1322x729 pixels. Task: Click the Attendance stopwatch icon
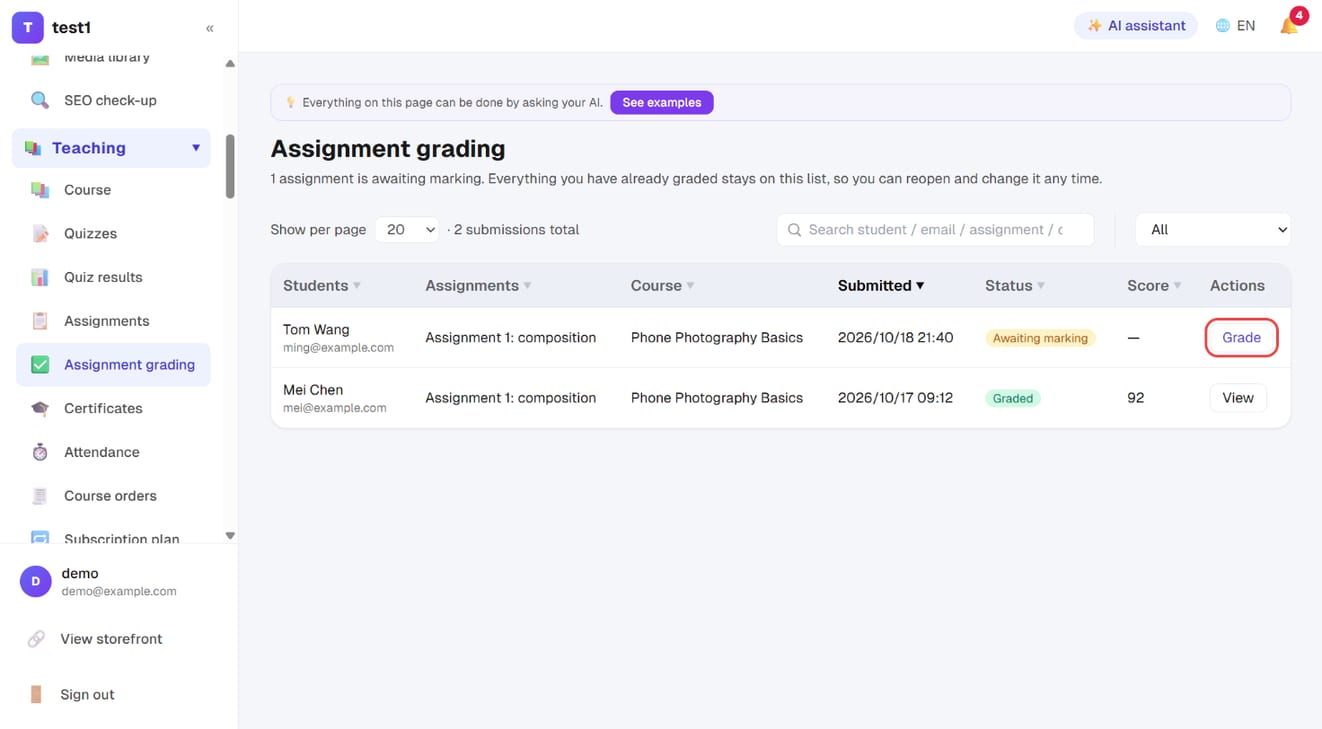[x=40, y=452]
